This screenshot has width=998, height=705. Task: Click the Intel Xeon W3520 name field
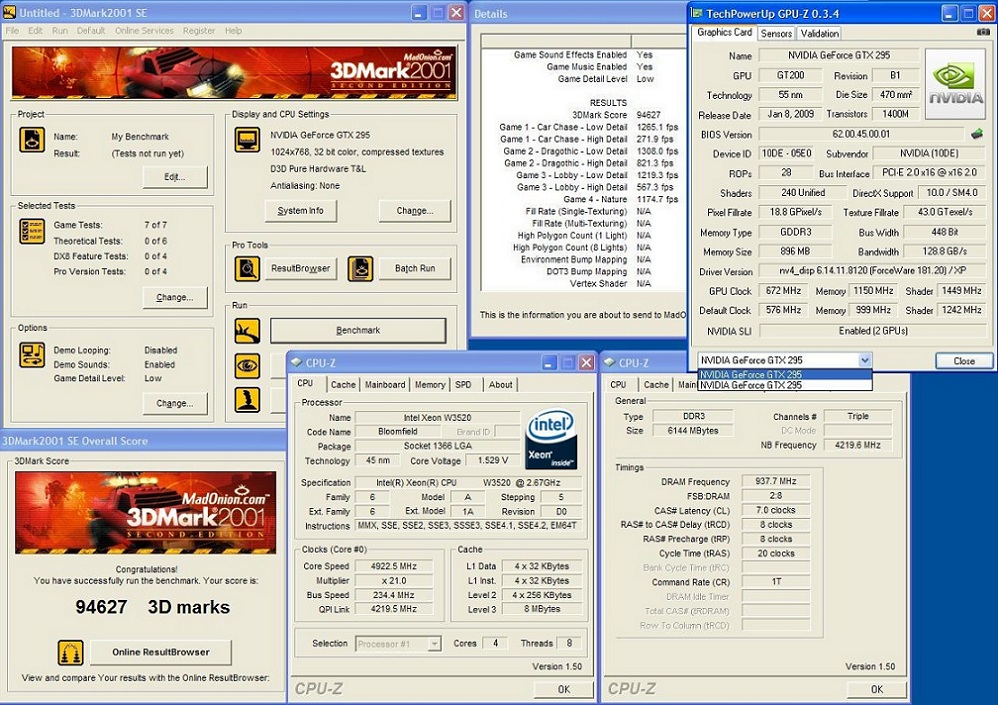tap(437, 418)
